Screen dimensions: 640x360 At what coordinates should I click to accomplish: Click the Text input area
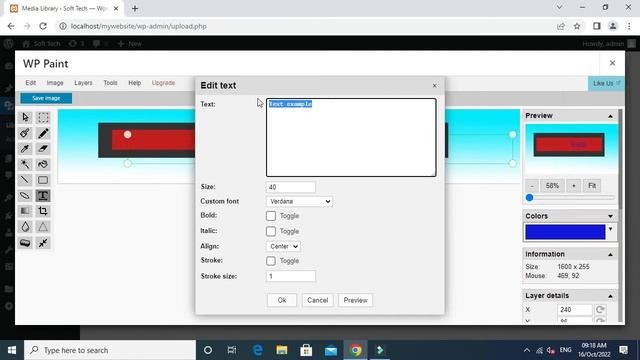(351, 138)
